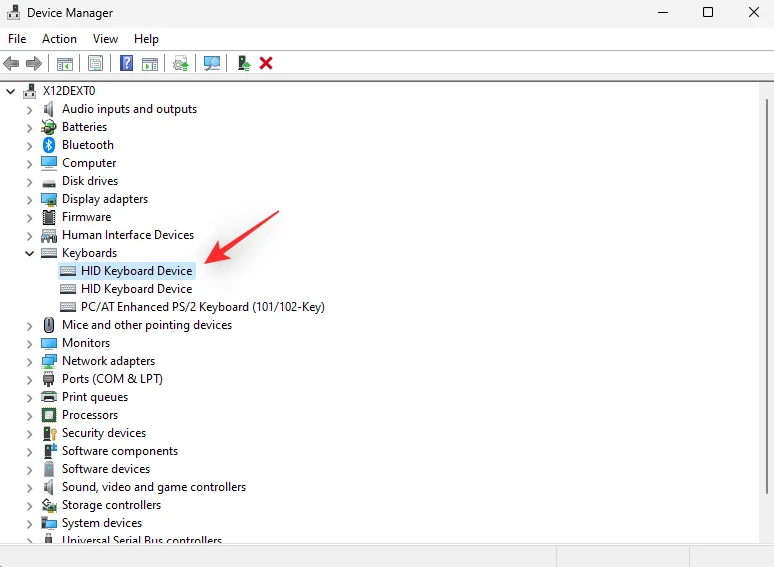Select the Print queues category
The width and height of the screenshot is (774, 567).
click(95, 397)
